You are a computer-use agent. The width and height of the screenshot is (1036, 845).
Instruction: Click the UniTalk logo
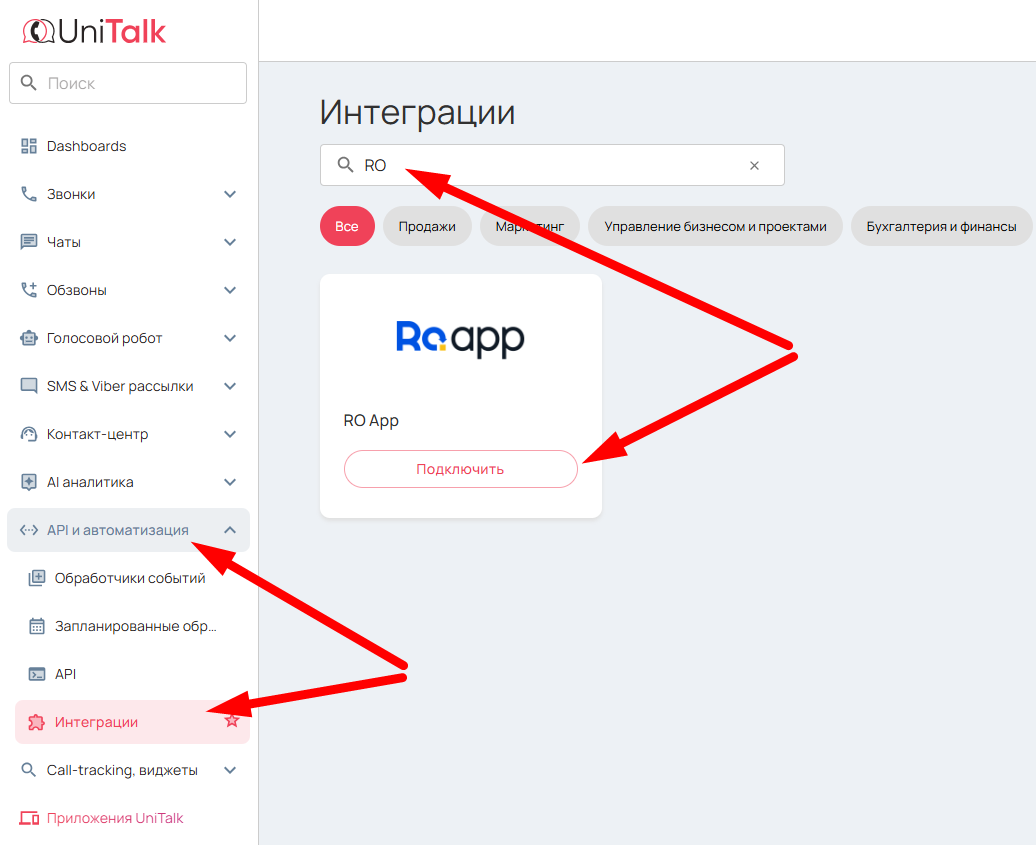(94, 31)
